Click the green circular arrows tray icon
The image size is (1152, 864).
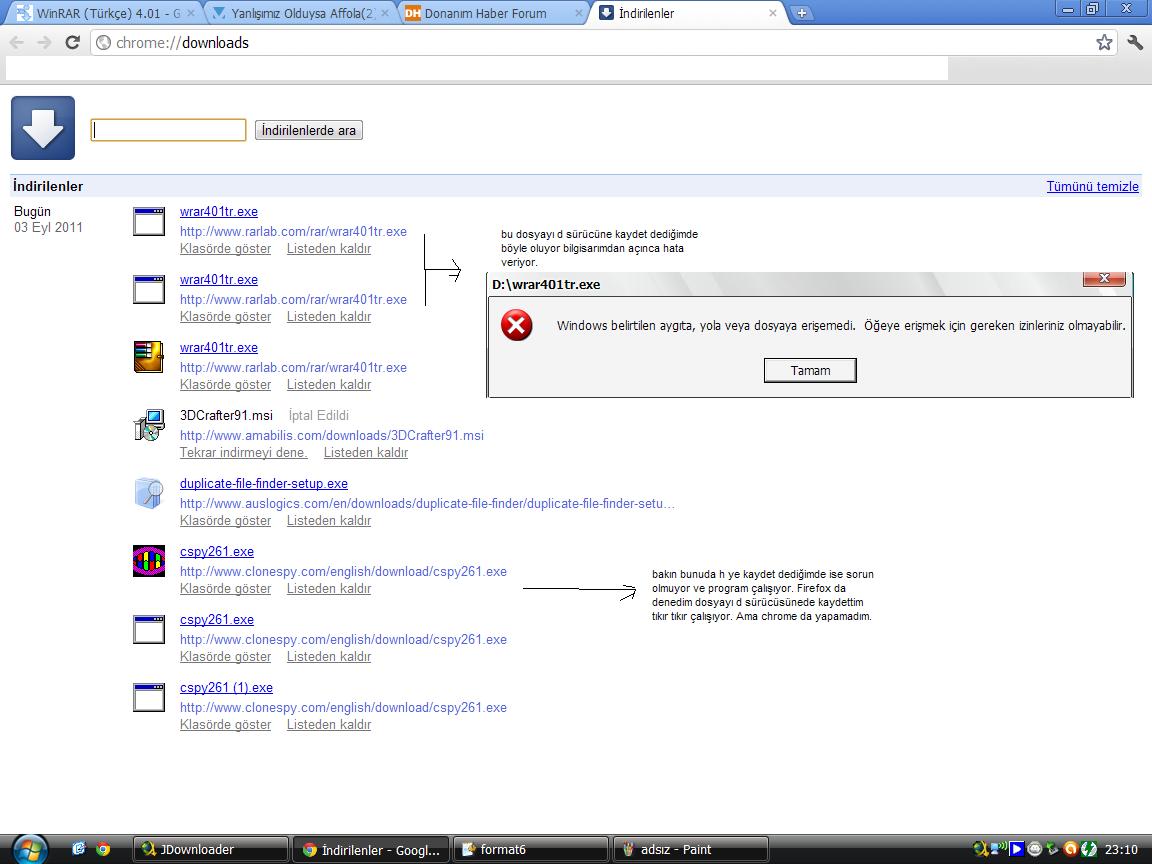tap(1088, 849)
